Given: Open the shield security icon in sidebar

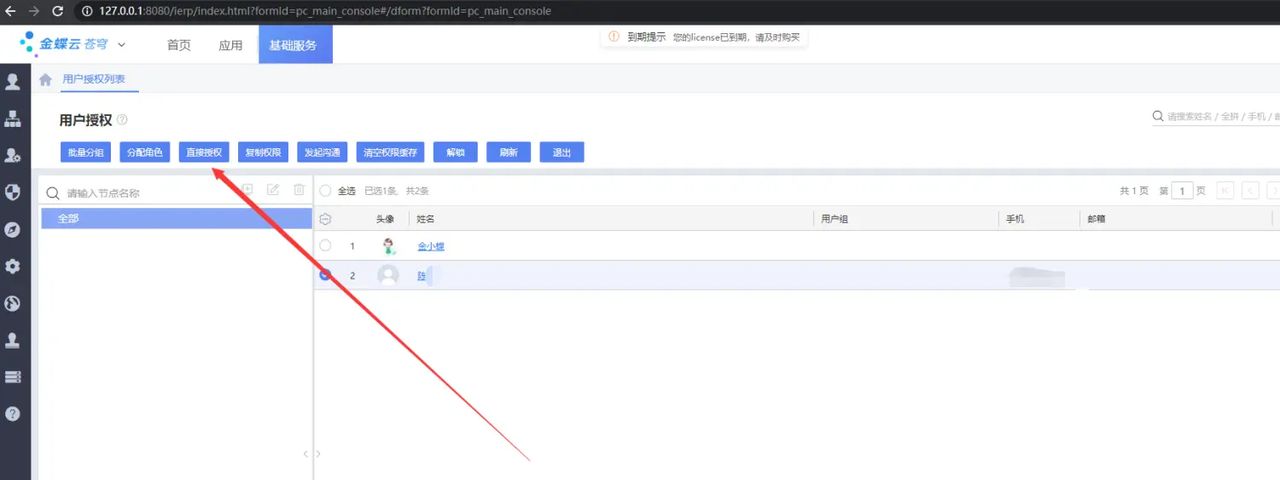Looking at the screenshot, I should [x=13, y=192].
